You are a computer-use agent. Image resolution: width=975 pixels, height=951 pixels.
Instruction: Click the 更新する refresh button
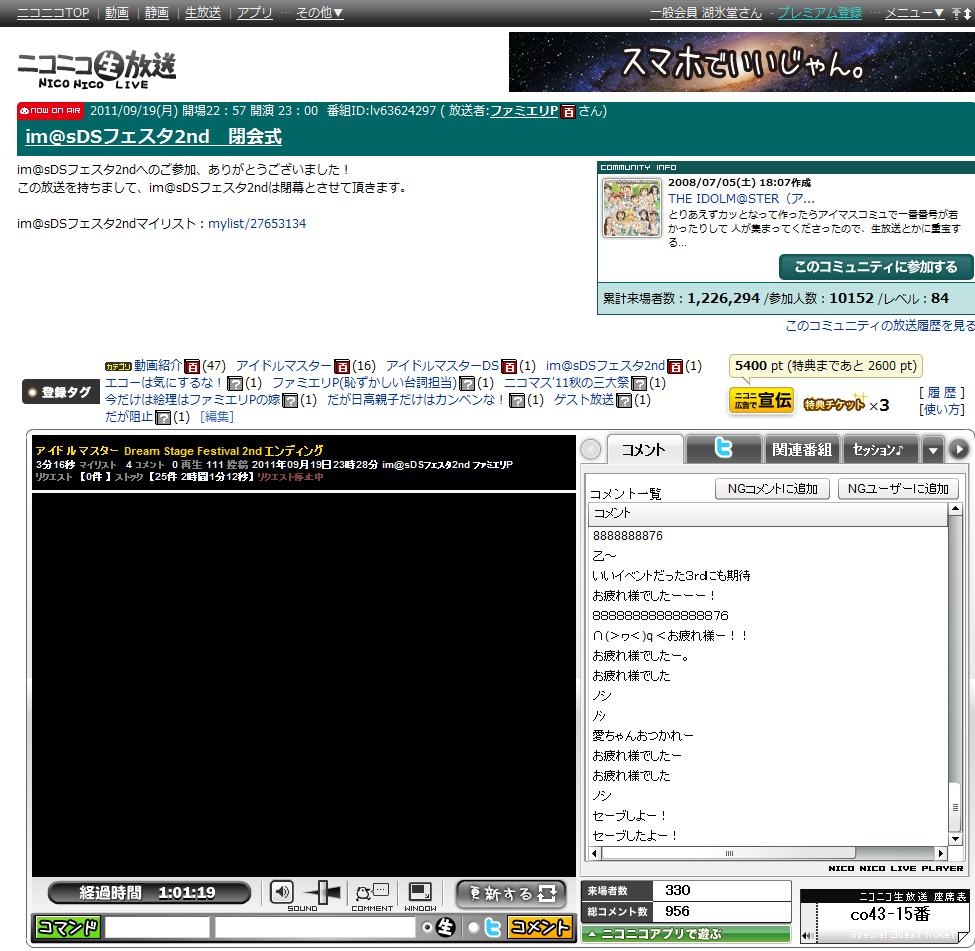pos(511,894)
